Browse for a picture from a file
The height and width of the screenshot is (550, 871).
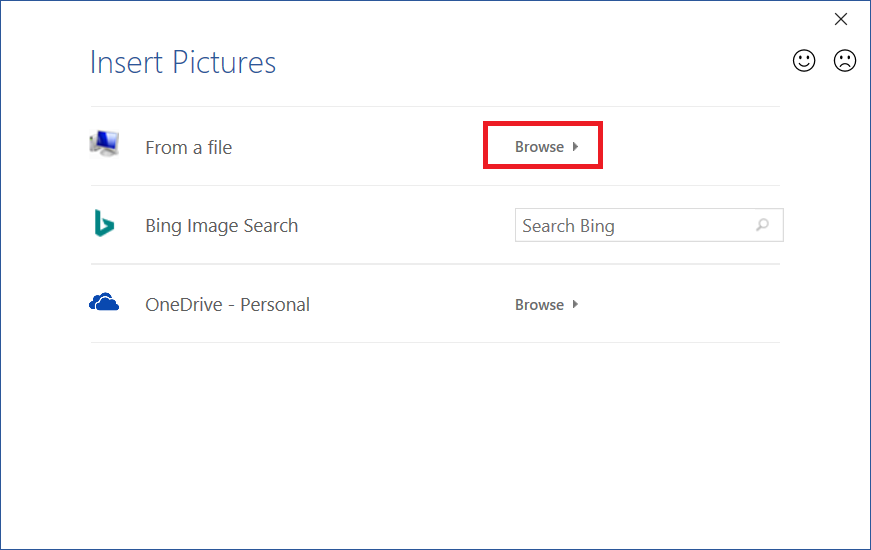(540, 147)
